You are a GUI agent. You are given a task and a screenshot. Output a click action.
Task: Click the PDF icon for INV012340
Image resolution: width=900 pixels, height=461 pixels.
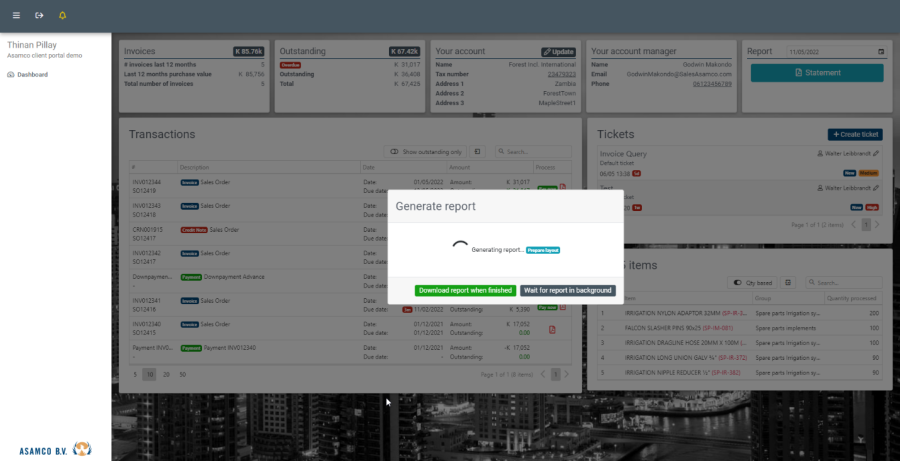552,329
